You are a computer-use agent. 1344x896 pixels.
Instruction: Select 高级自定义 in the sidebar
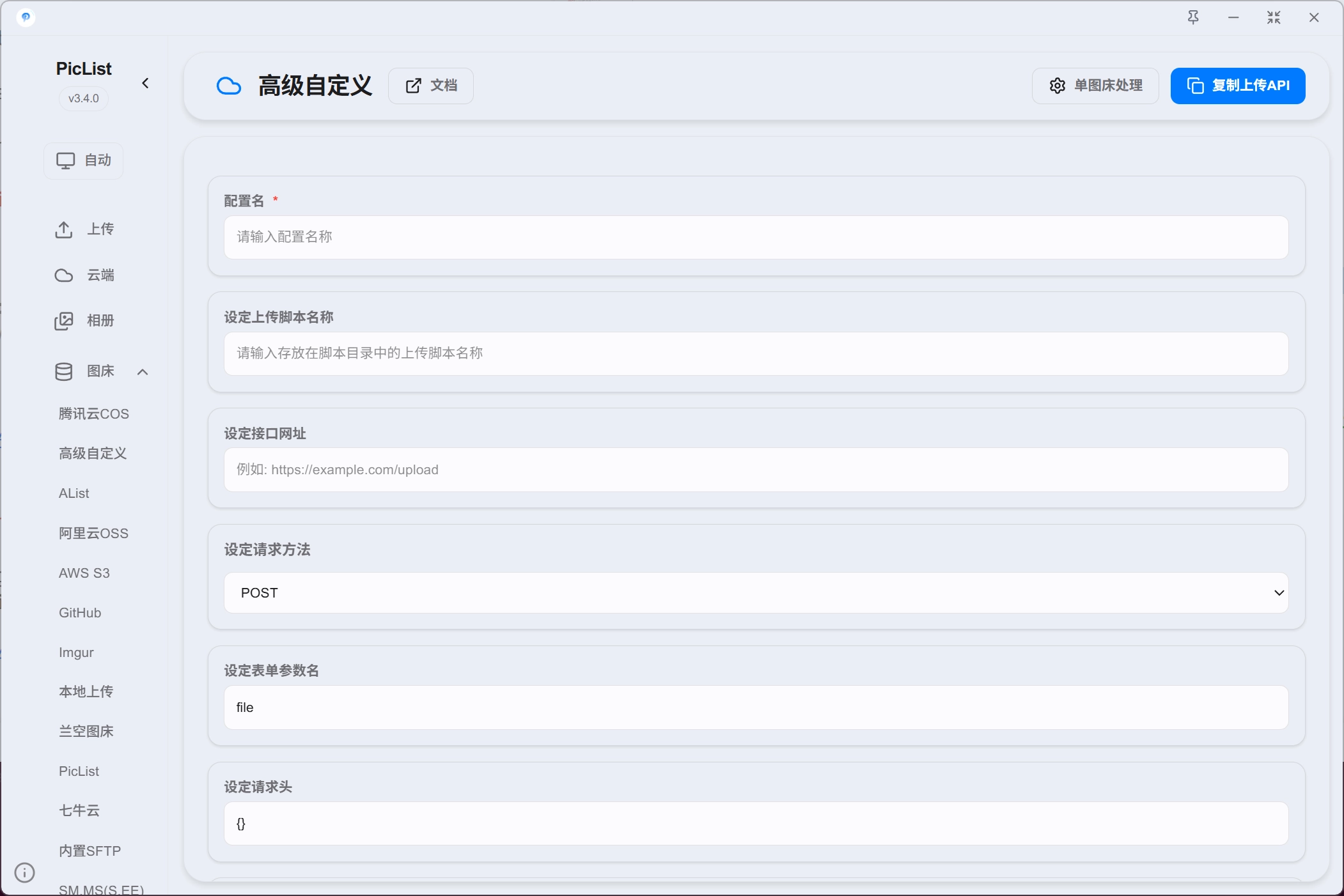click(x=93, y=454)
